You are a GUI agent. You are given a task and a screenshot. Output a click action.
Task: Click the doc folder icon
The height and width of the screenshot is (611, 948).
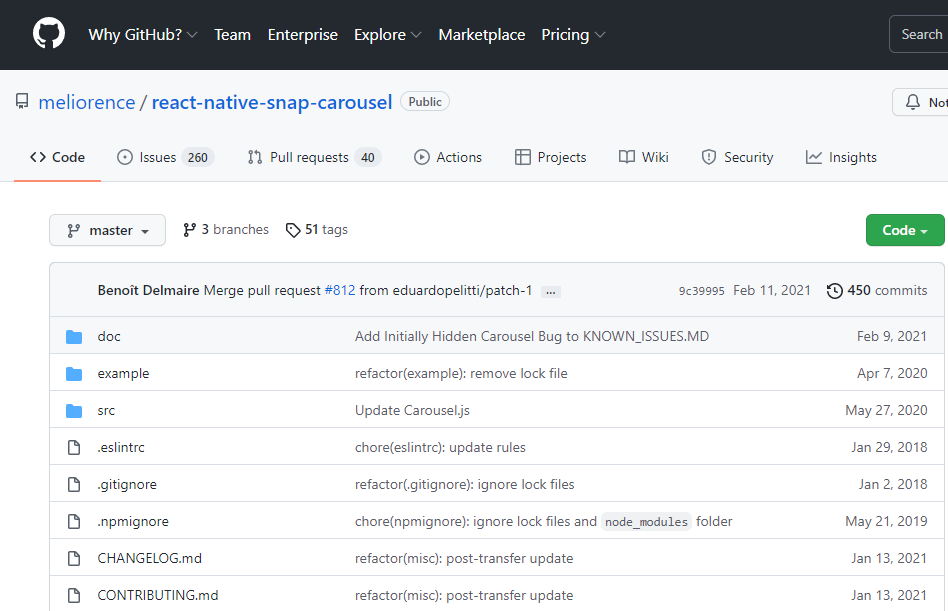click(x=74, y=337)
